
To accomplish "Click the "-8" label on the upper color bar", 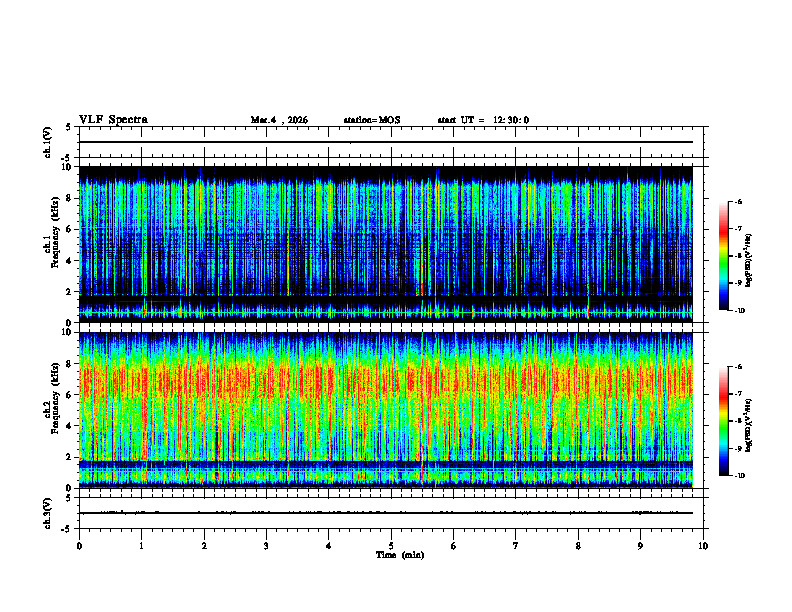I will click(x=738, y=256).
